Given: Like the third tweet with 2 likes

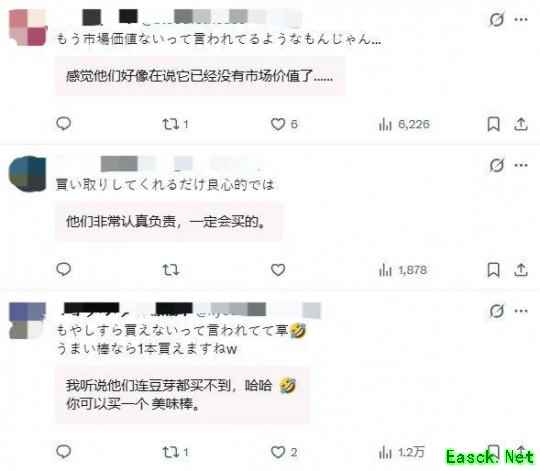Looking at the screenshot, I should pos(284,452).
